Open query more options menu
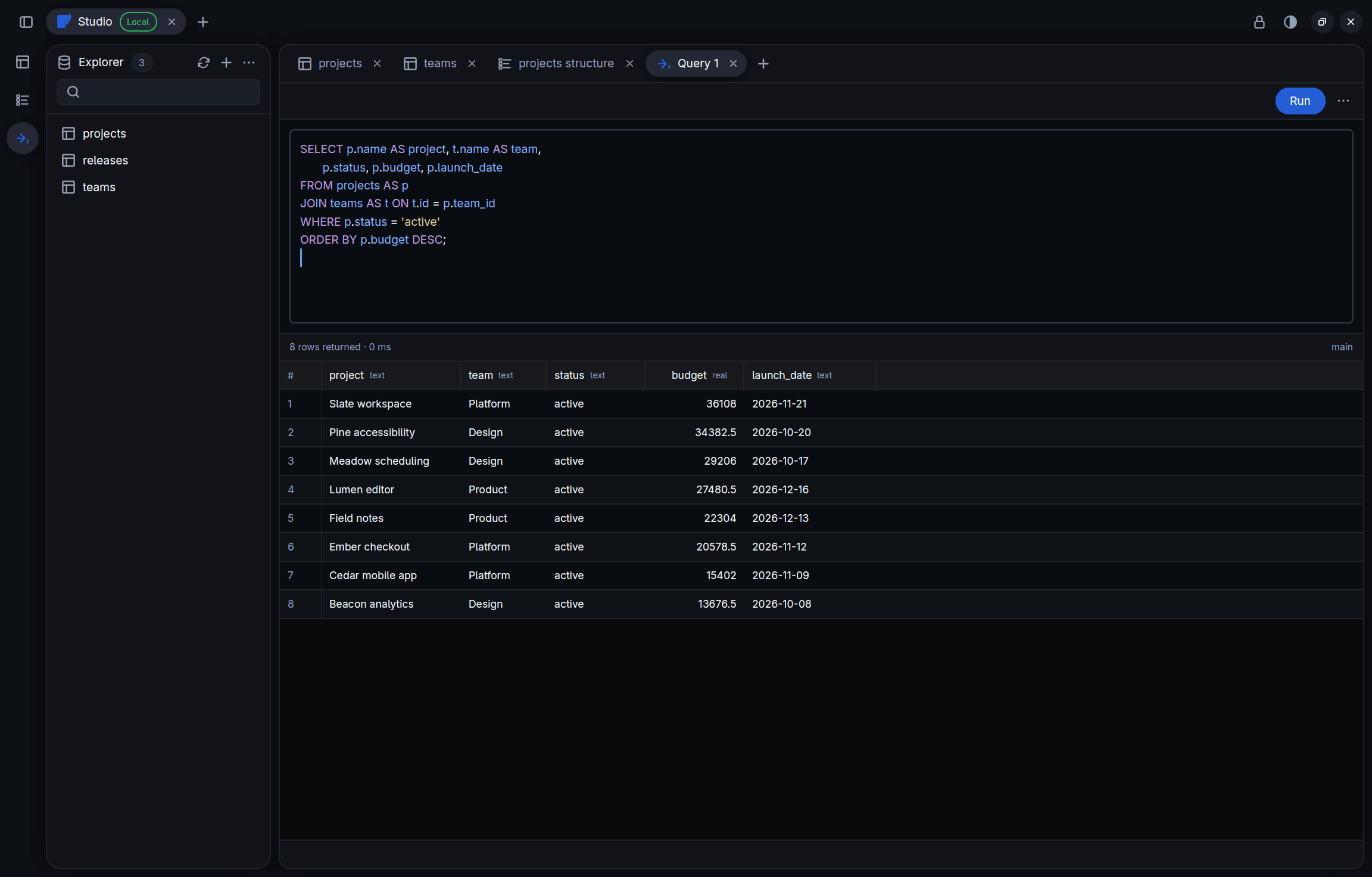Viewport: 1372px width, 877px height. tap(1343, 101)
